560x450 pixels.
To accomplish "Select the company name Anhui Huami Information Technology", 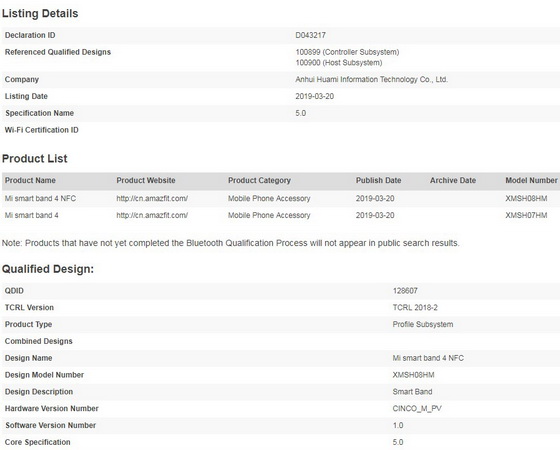I will [371, 79].
